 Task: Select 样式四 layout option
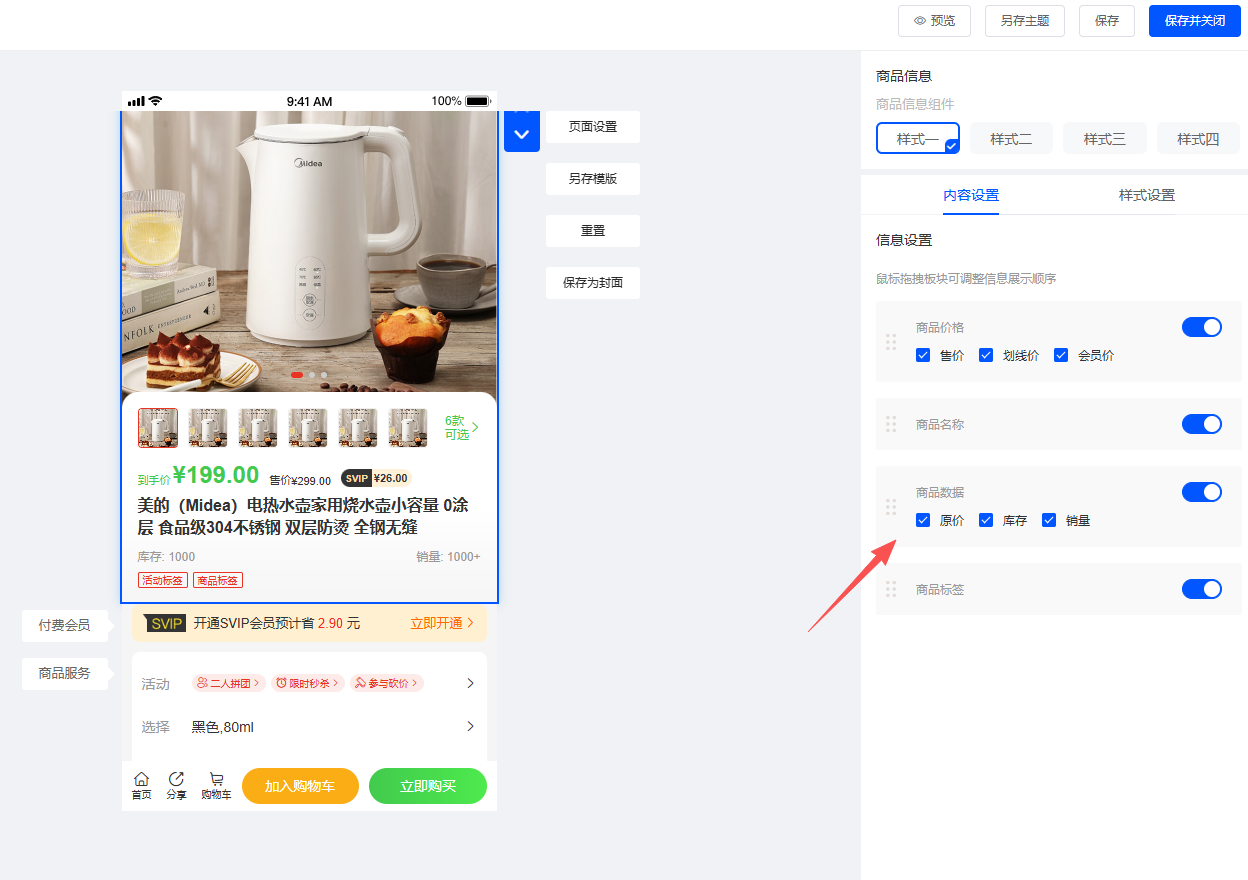click(1198, 139)
